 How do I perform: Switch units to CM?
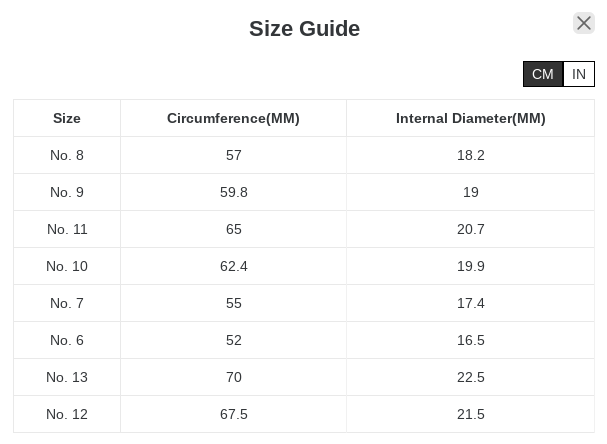tap(543, 74)
